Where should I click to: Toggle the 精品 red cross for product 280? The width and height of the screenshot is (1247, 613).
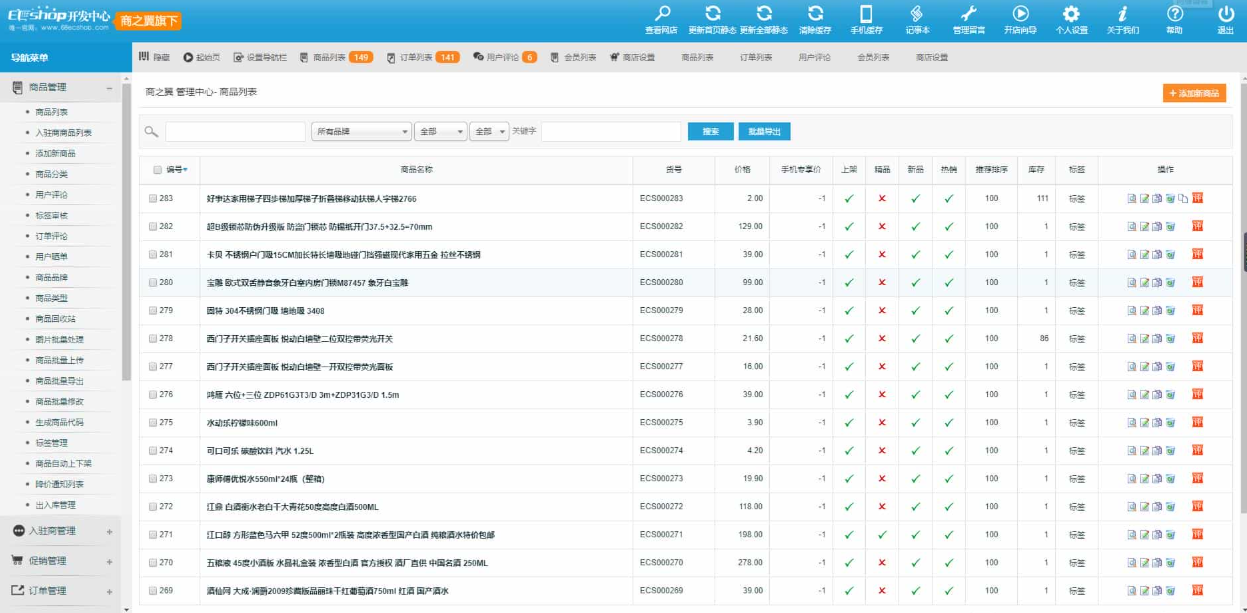[x=881, y=282]
